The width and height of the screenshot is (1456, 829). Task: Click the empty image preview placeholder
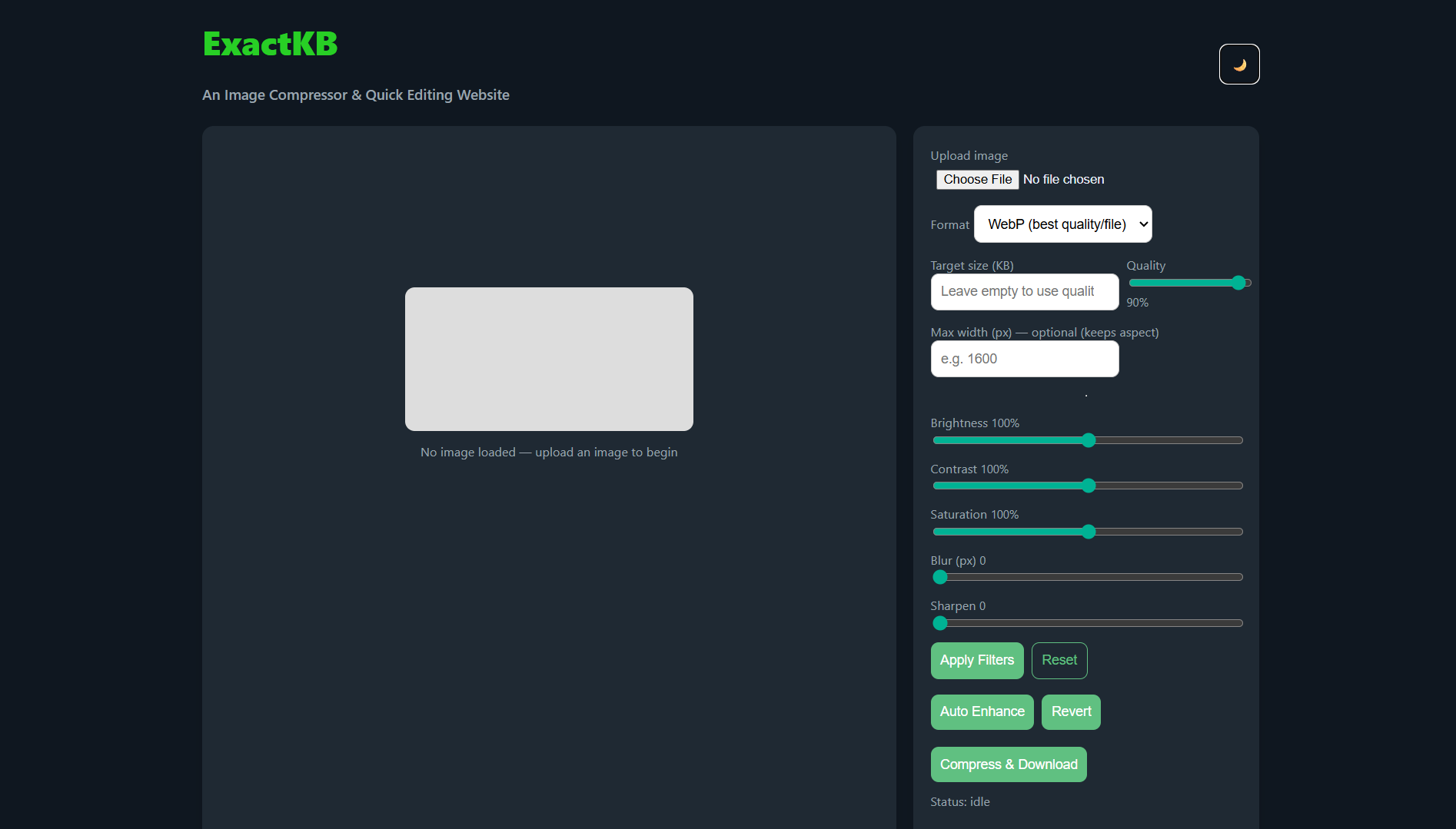(x=549, y=359)
